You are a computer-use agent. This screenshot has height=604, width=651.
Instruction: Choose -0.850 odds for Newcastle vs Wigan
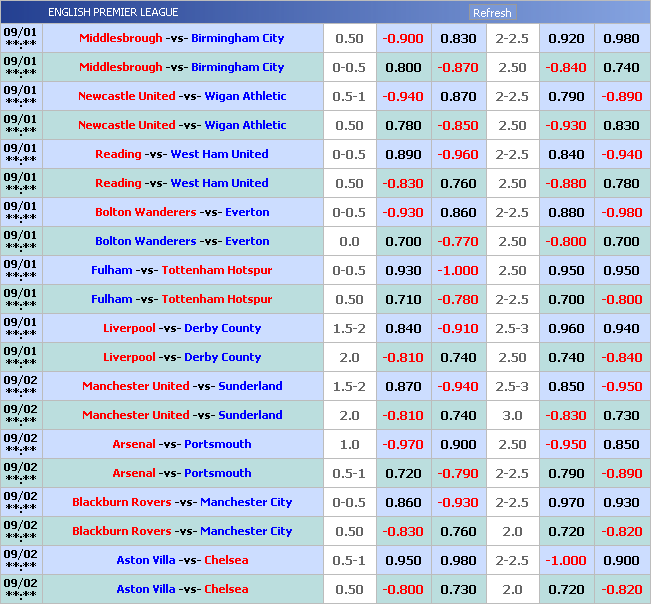(458, 126)
